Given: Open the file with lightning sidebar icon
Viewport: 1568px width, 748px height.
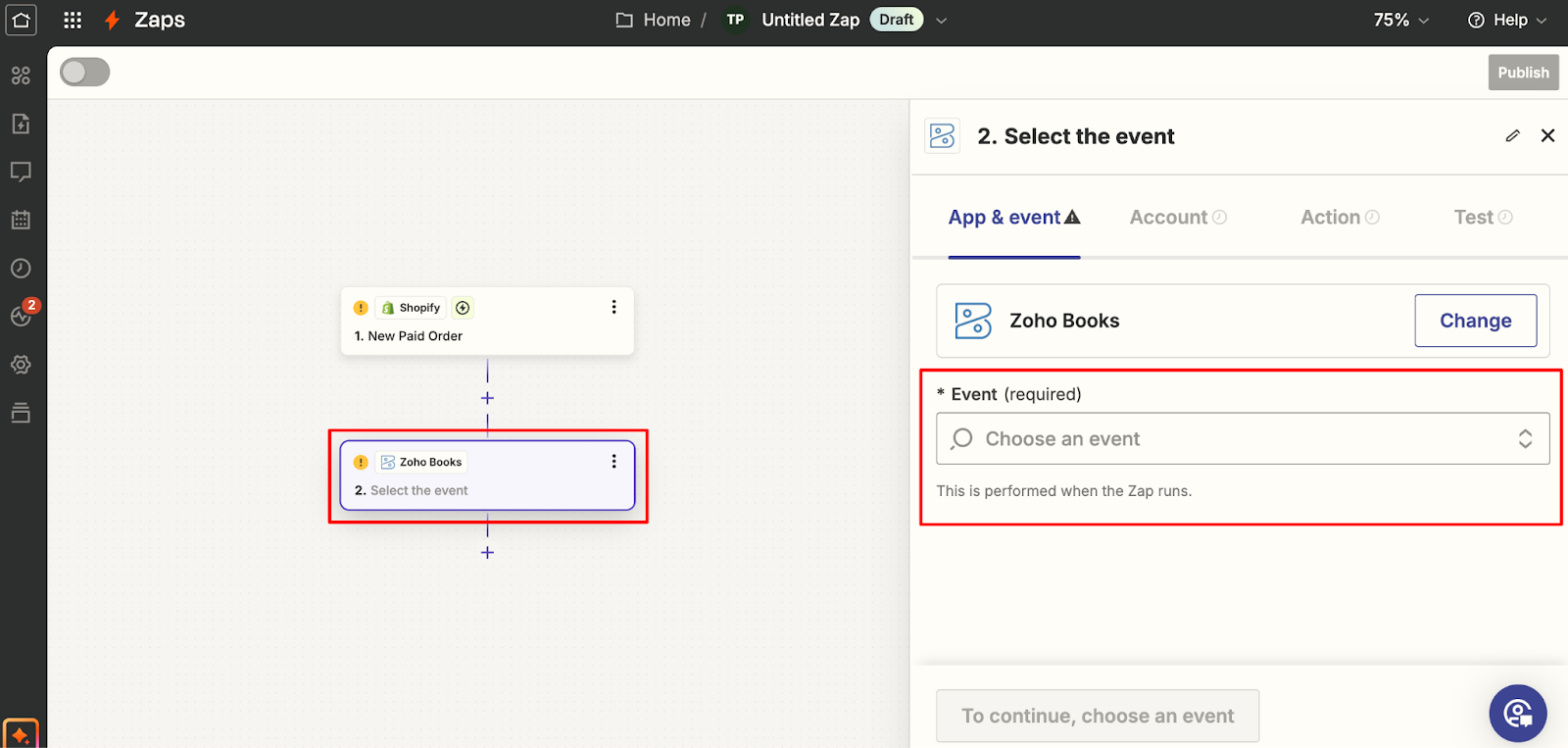Looking at the screenshot, I should (21, 124).
